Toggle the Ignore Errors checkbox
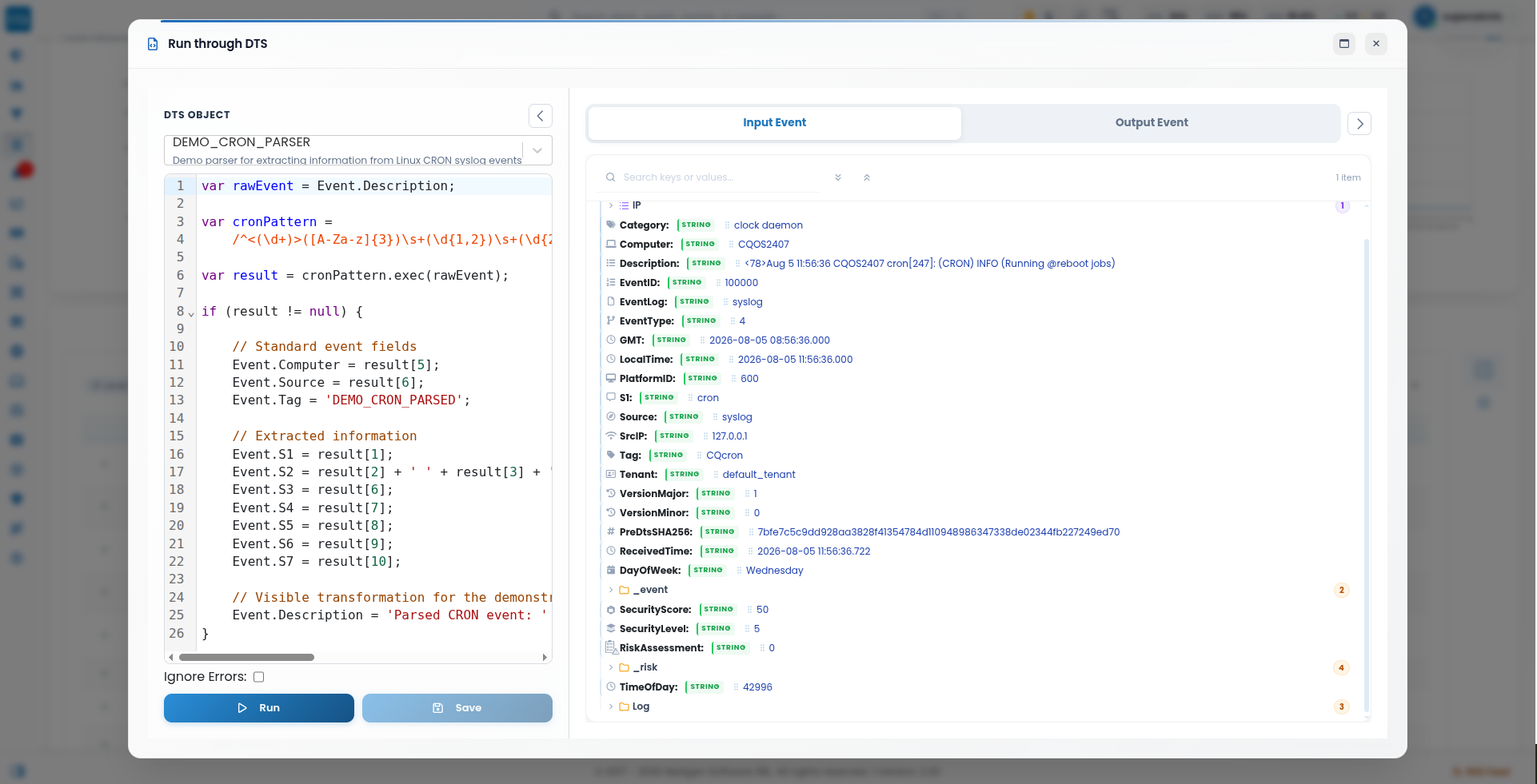This screenshot has height=784, width=1537. click(x=259, y=677)
